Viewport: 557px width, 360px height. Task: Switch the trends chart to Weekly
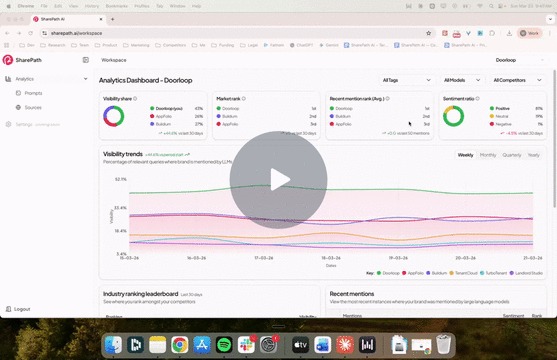click(x=465, y=155)
